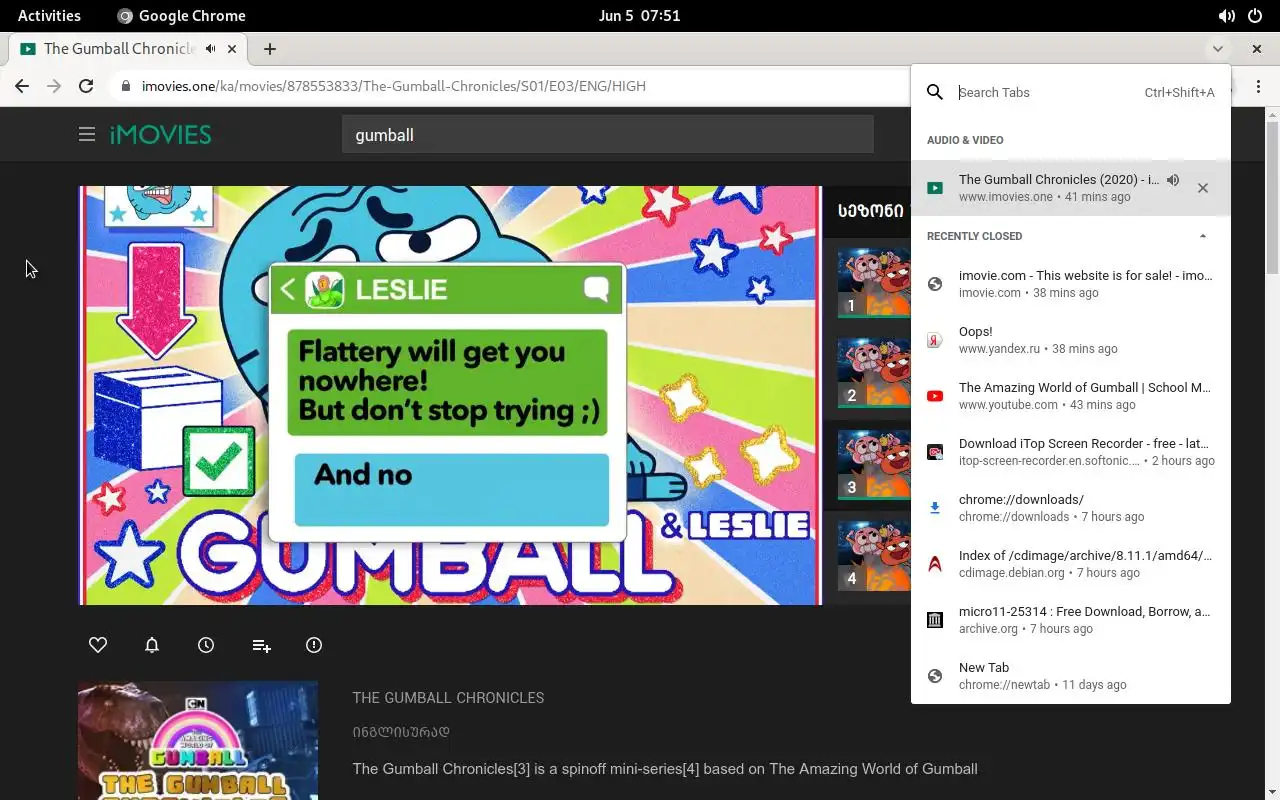Open the Activities overview

click(x=49, y=15)
